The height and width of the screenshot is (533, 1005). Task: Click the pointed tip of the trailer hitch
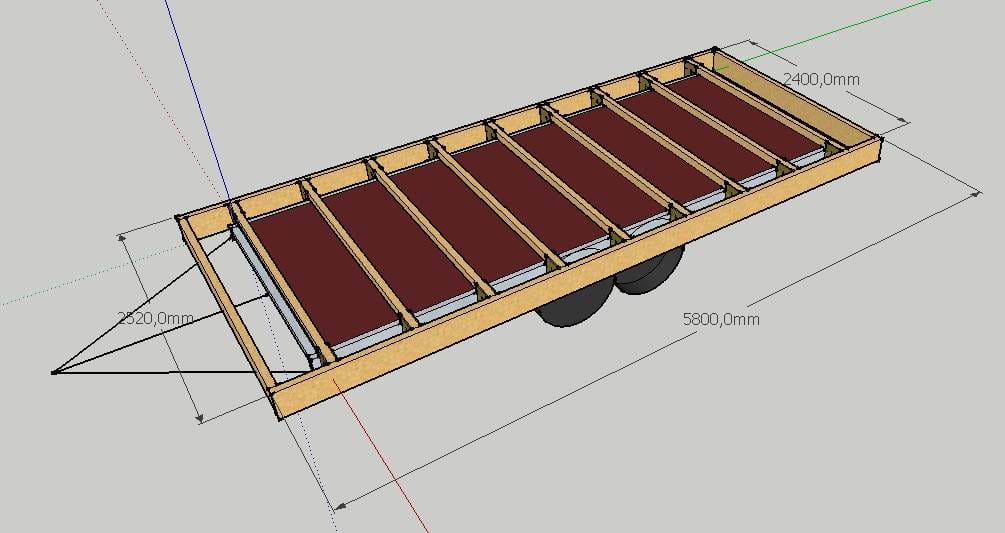(54, 373)
